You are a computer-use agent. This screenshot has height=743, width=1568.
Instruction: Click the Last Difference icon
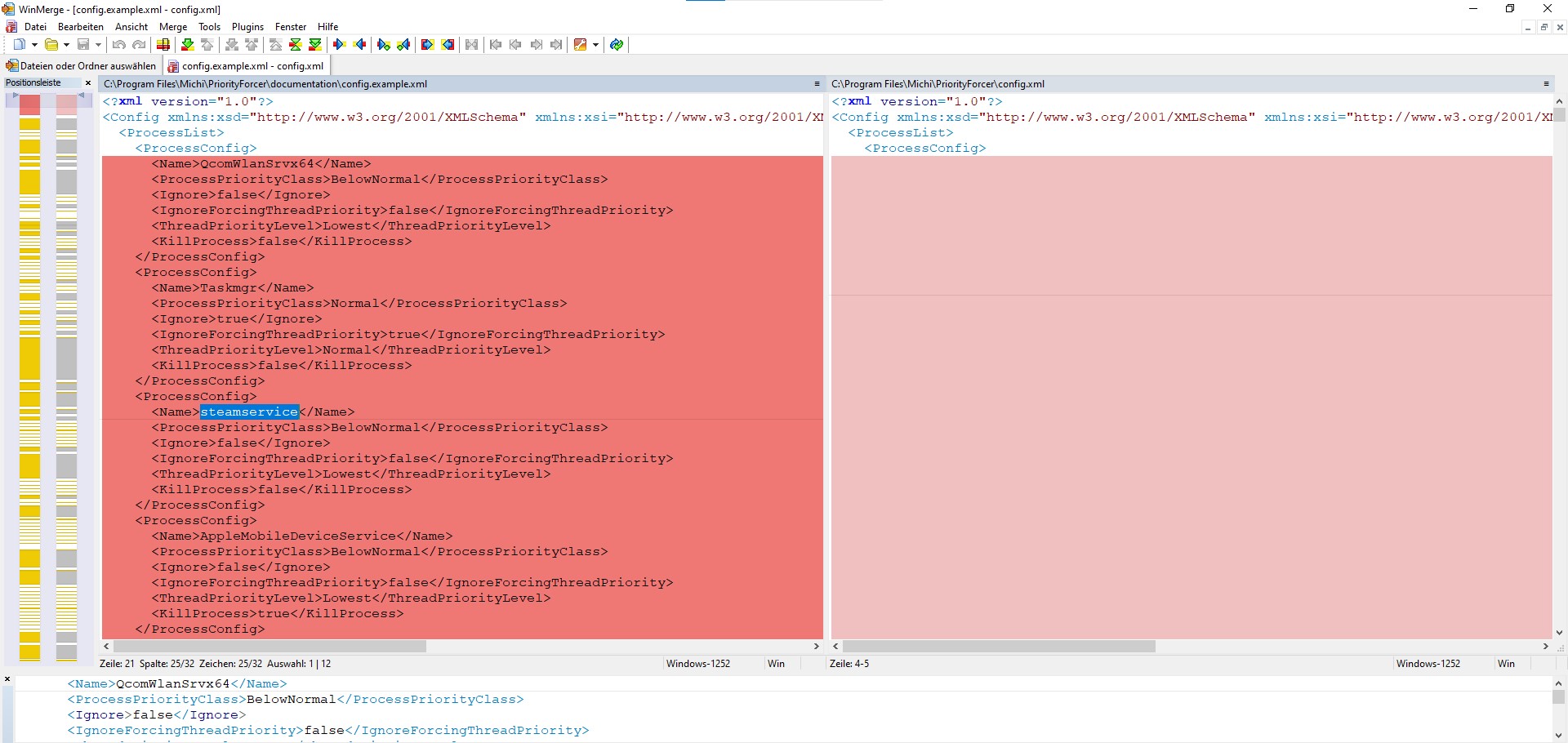(315, 45)
